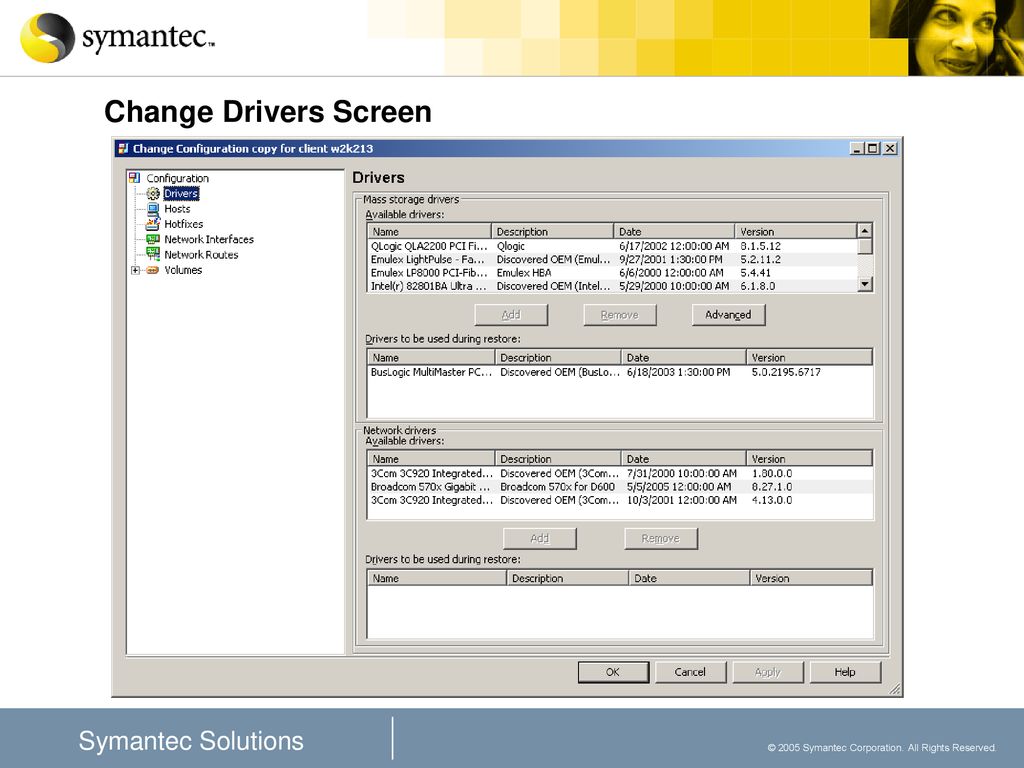Click Add under mass storage drivers
Image resolution: width=1024 pixels, height=768 pixels.
point(511,315)
